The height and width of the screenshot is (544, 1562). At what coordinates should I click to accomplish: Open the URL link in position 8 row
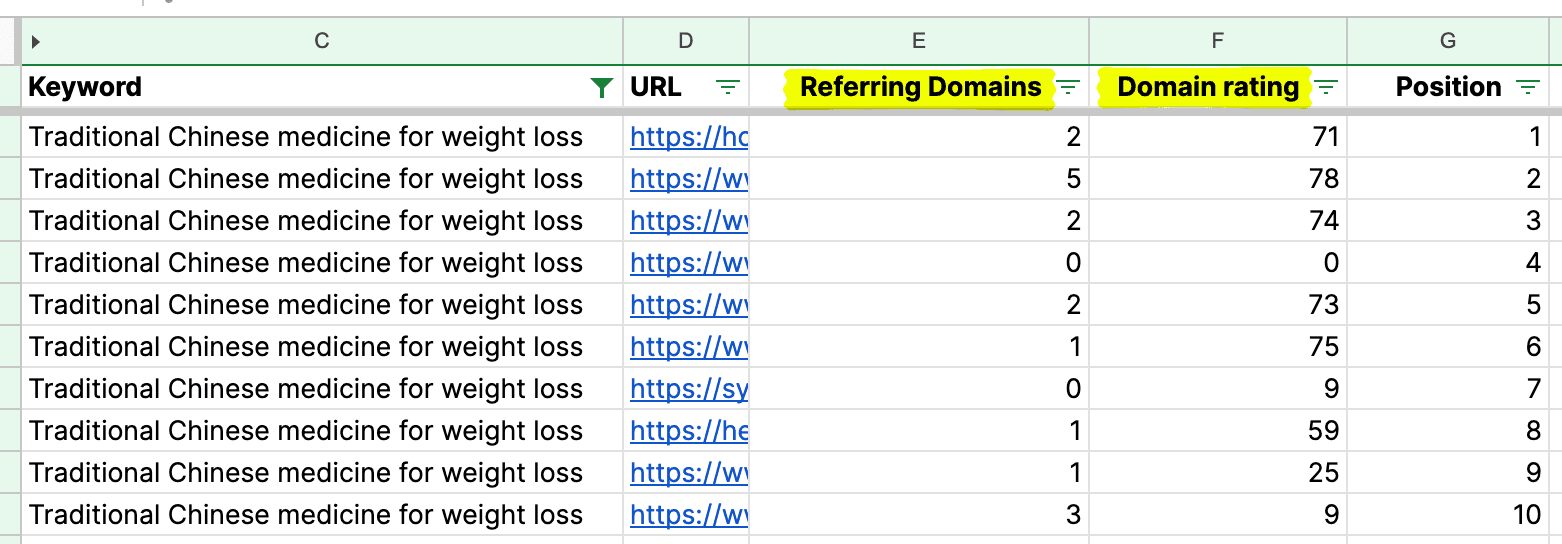click(689, 431)
